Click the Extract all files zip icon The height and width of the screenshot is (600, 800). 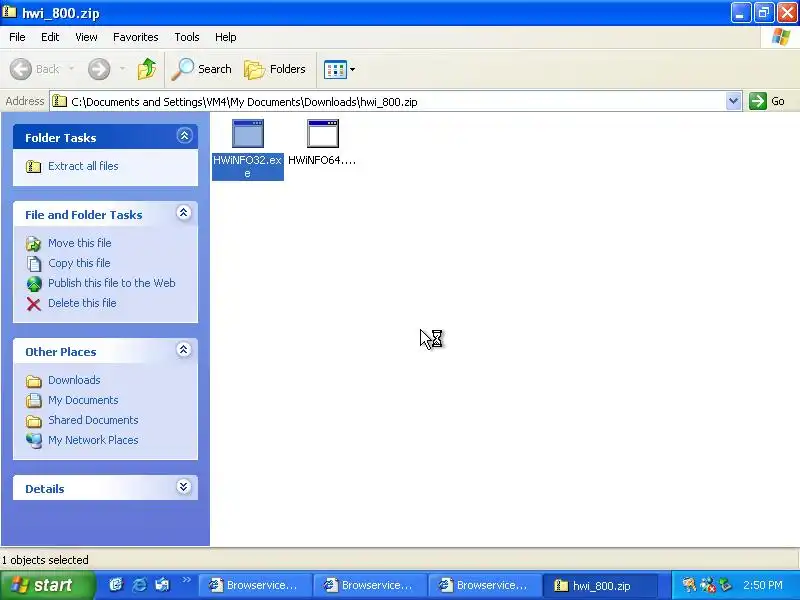34,166
